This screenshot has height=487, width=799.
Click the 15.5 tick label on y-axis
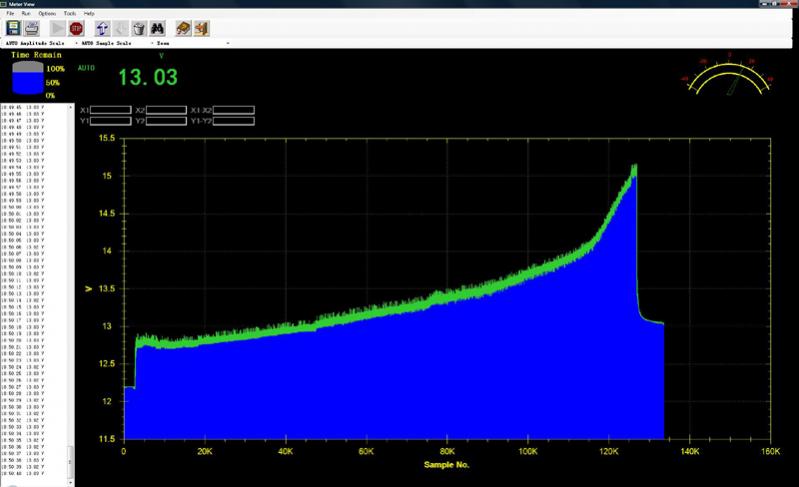106,138
